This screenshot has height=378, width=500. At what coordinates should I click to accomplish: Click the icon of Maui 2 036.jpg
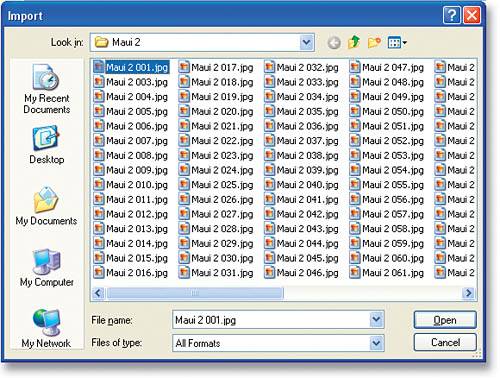pyautogui.click(x=269, y=126)
